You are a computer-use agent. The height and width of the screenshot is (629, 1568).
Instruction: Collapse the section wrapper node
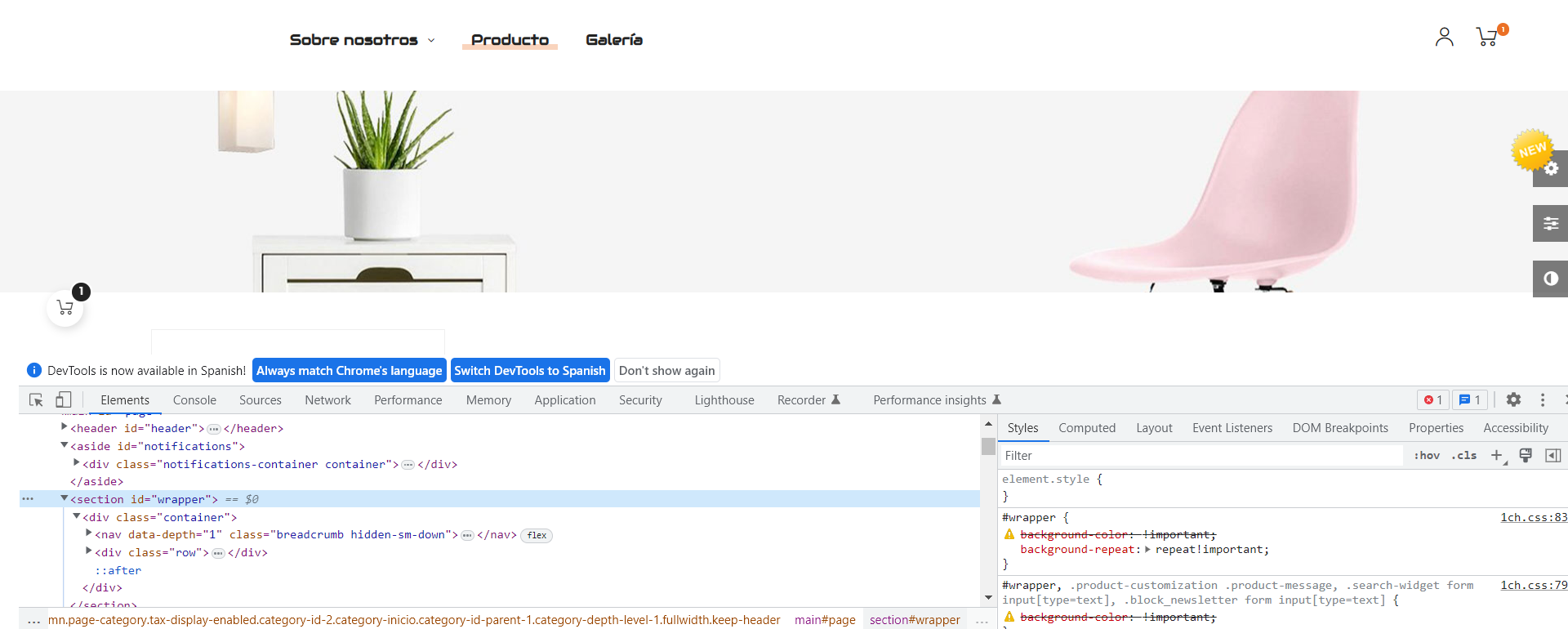pyautogui.click(x=65, y=498)
